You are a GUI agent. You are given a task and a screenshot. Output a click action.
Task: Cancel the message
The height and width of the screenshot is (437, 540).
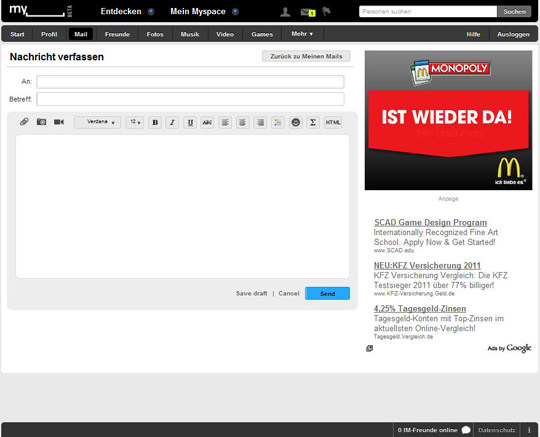(x=289, y=293)
